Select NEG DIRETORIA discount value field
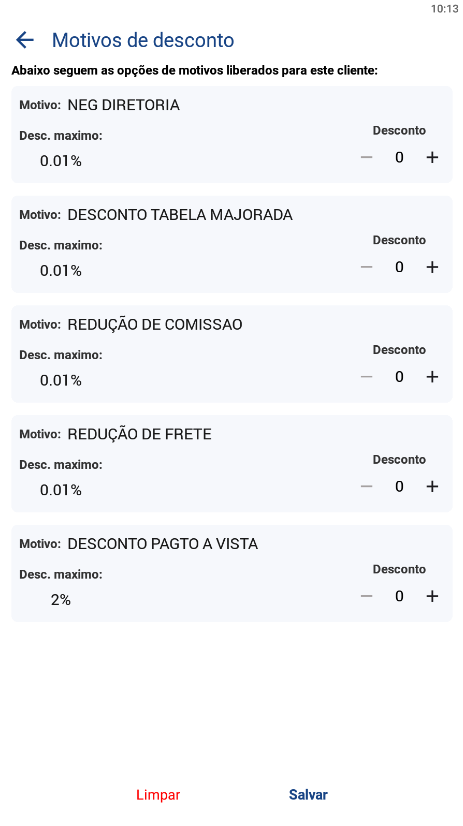 point(399,158)
